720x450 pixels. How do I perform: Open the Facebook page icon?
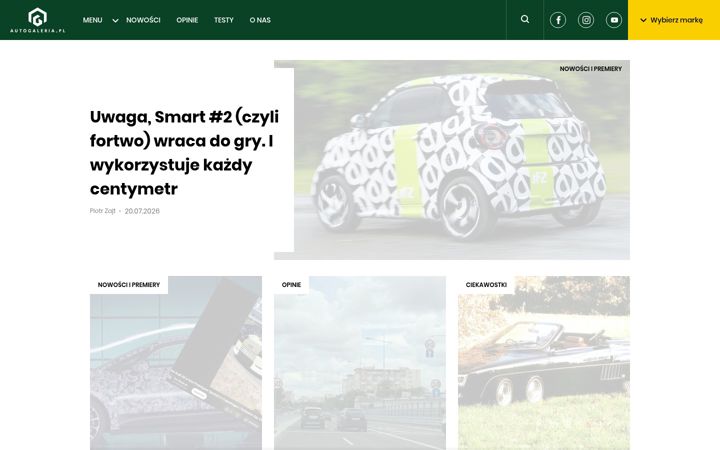[x=558, y=20]
